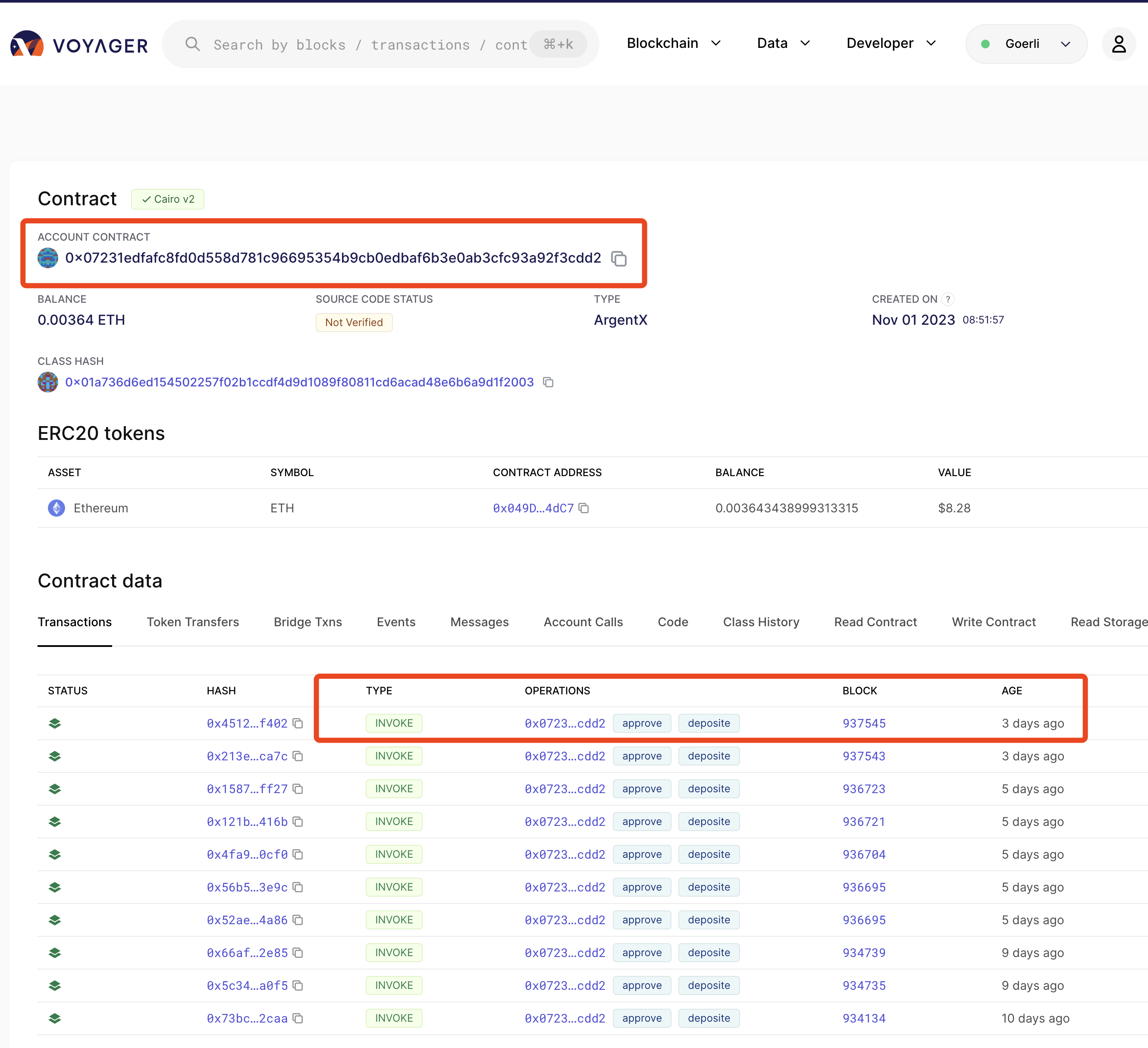The height and width of the screenshot is (1048, 1148).
Task: Open the Developer dropdown
Action: 891,43
